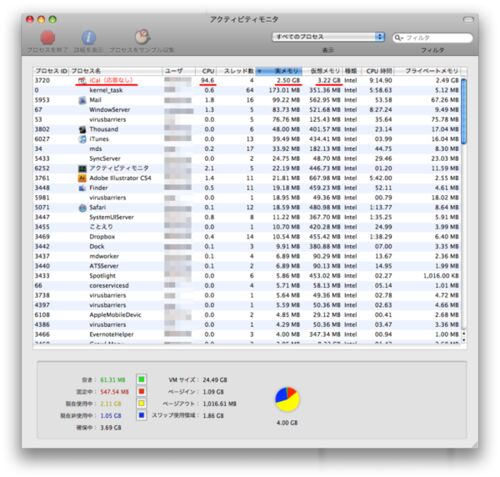Select the Activity Monitor icon in the list
The height and width of the screenshot is (477, 500).
tap(82, 168)
